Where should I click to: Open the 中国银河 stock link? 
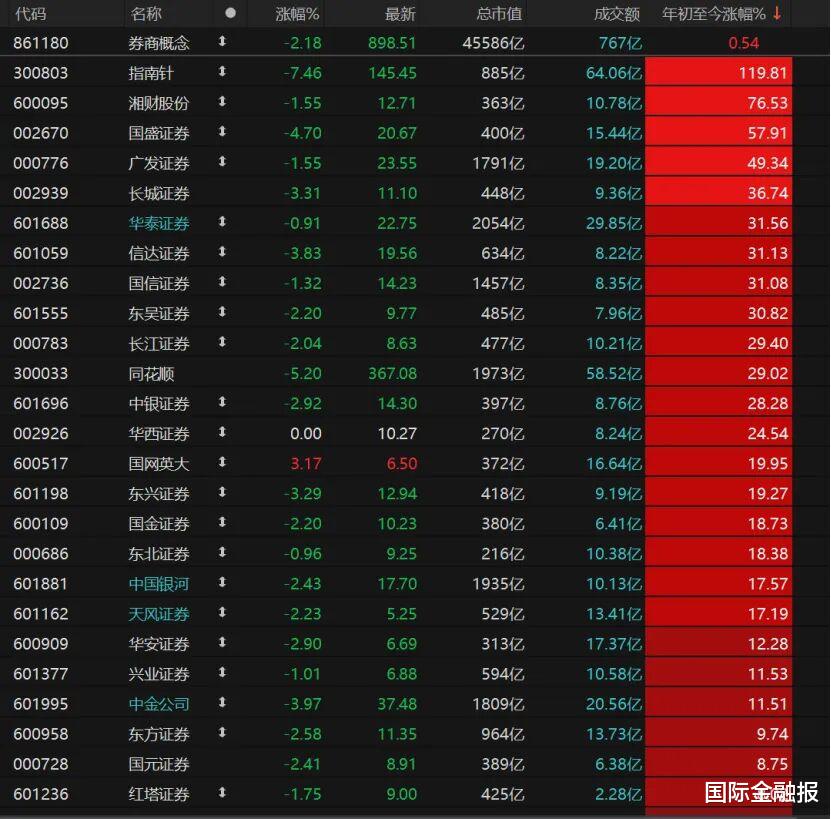pos(158,584)
